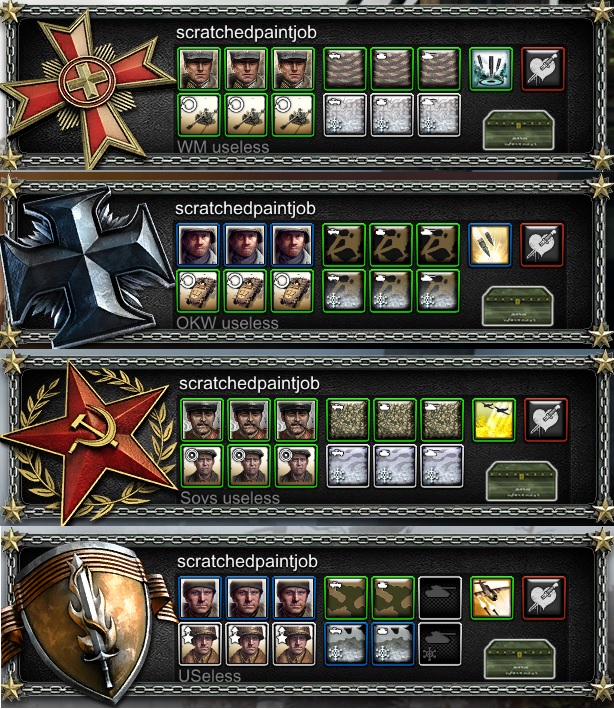This screenshot has width=614, height=709.
Task: Click the Soviet red star emblem
Action: click(x=88, y=441)
